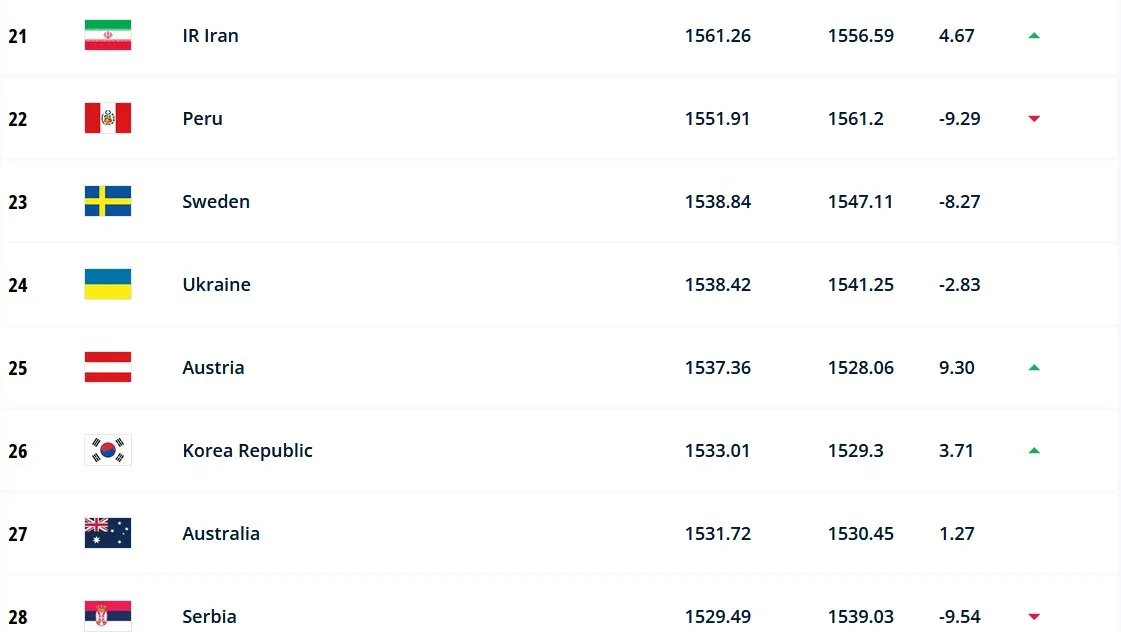Viewport: 1121px width, 632px height.
Task: Click Austria's previous points 1528.06
Action: coord(860,368)
